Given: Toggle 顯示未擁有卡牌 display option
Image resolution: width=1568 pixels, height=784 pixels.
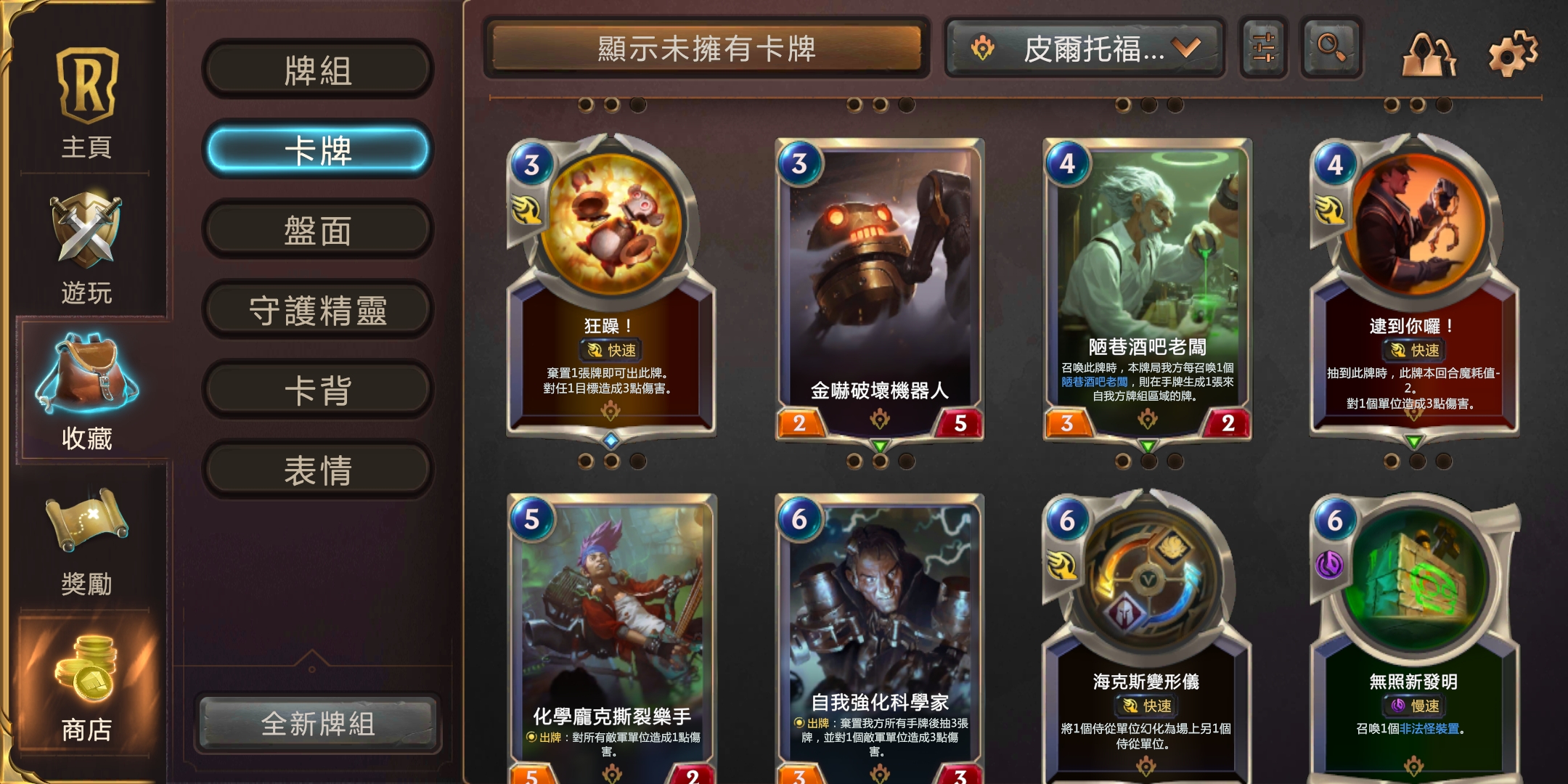Looking at the screenshot, I should (706, 48).
